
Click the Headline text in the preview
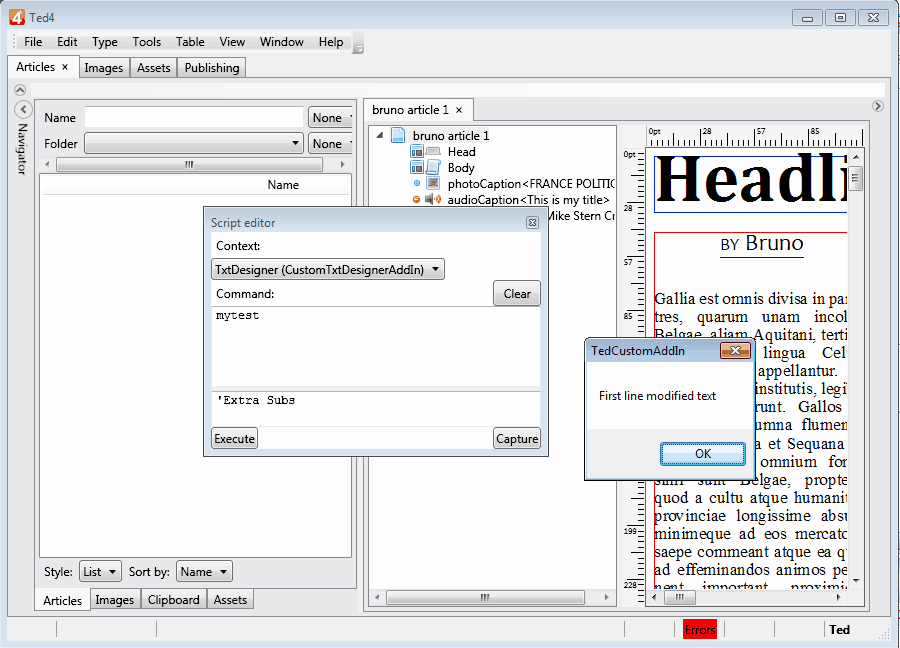[751, 179]
